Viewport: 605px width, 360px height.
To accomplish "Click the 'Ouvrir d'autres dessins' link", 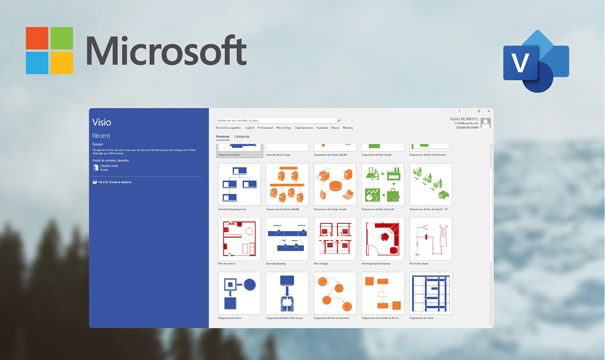I will coord(115,182).
